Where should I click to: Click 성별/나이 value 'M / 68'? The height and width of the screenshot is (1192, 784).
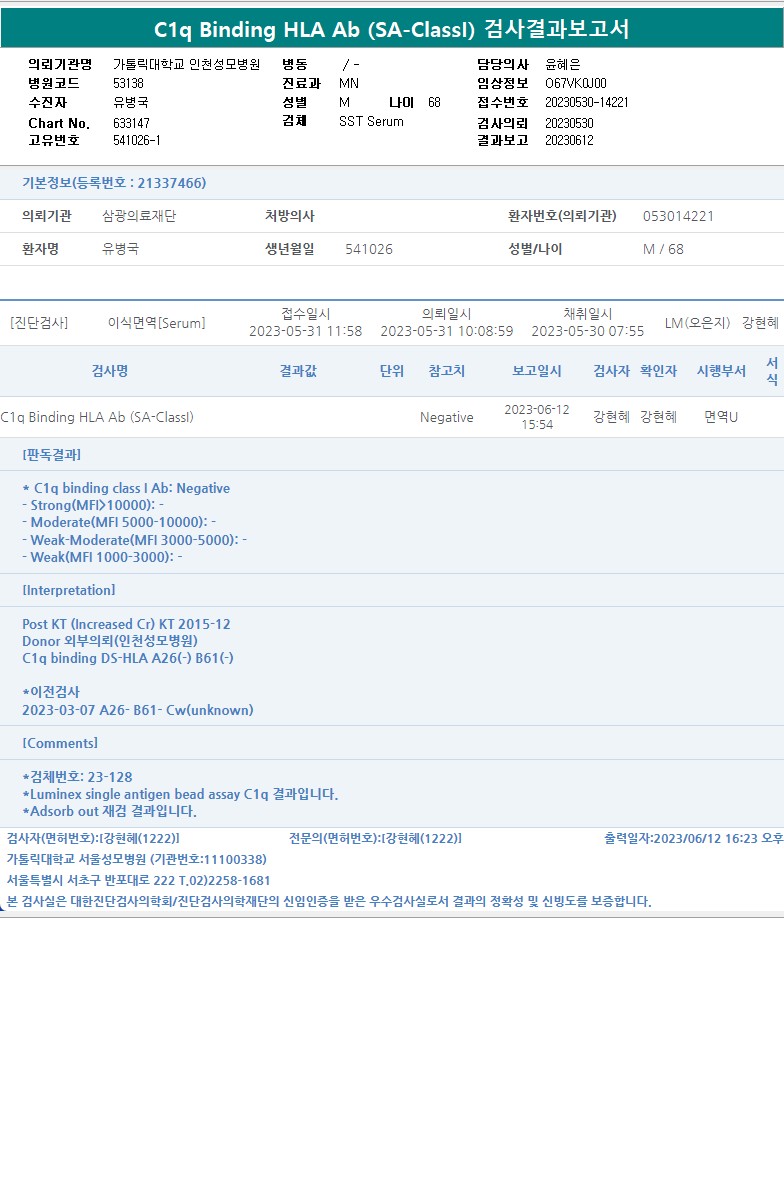click(663, 249)
